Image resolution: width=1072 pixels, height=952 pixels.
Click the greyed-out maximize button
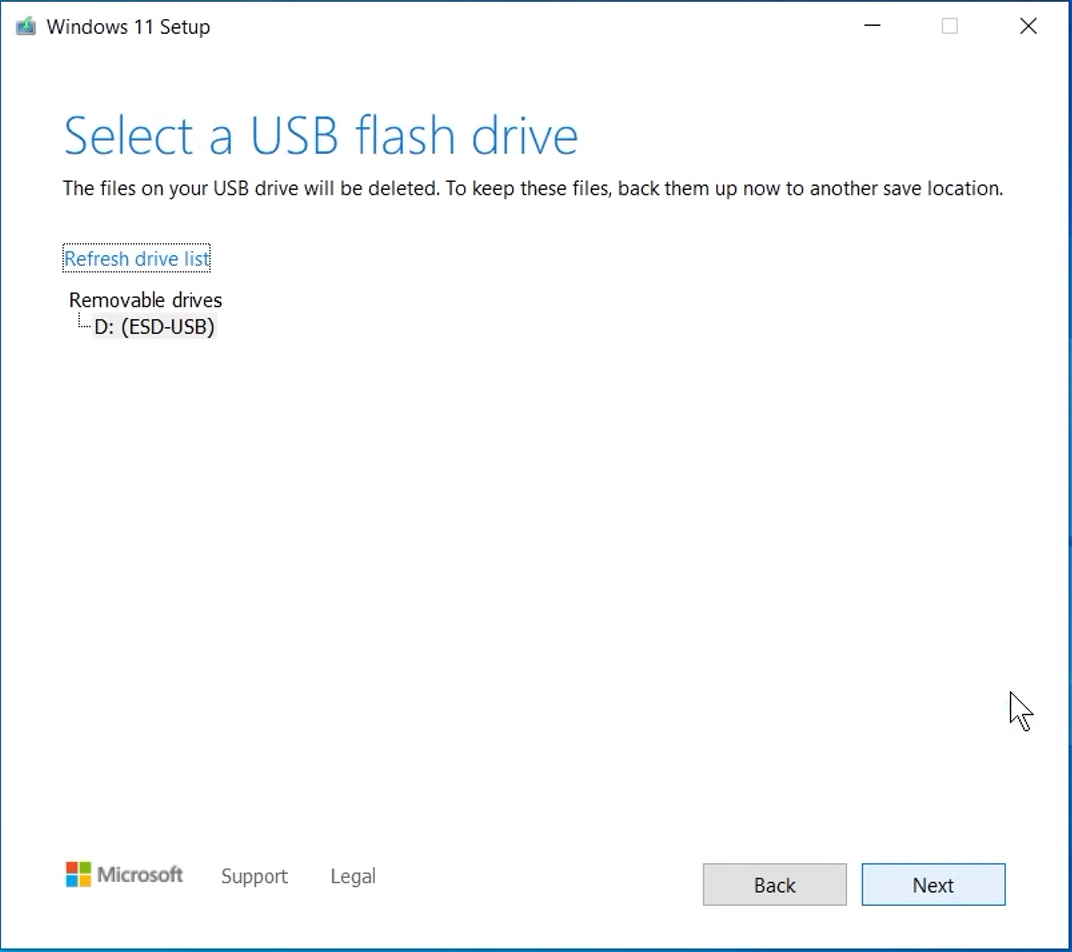click(950, 27)
